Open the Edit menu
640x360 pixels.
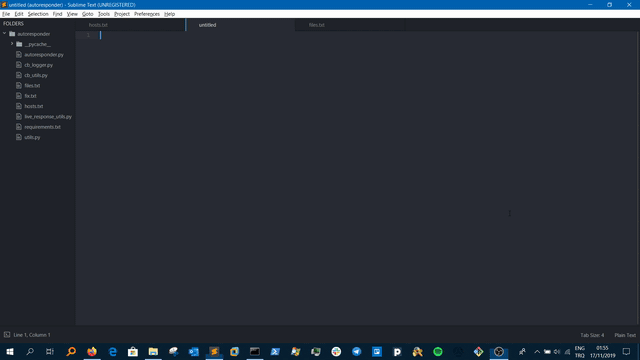[19, 14]
